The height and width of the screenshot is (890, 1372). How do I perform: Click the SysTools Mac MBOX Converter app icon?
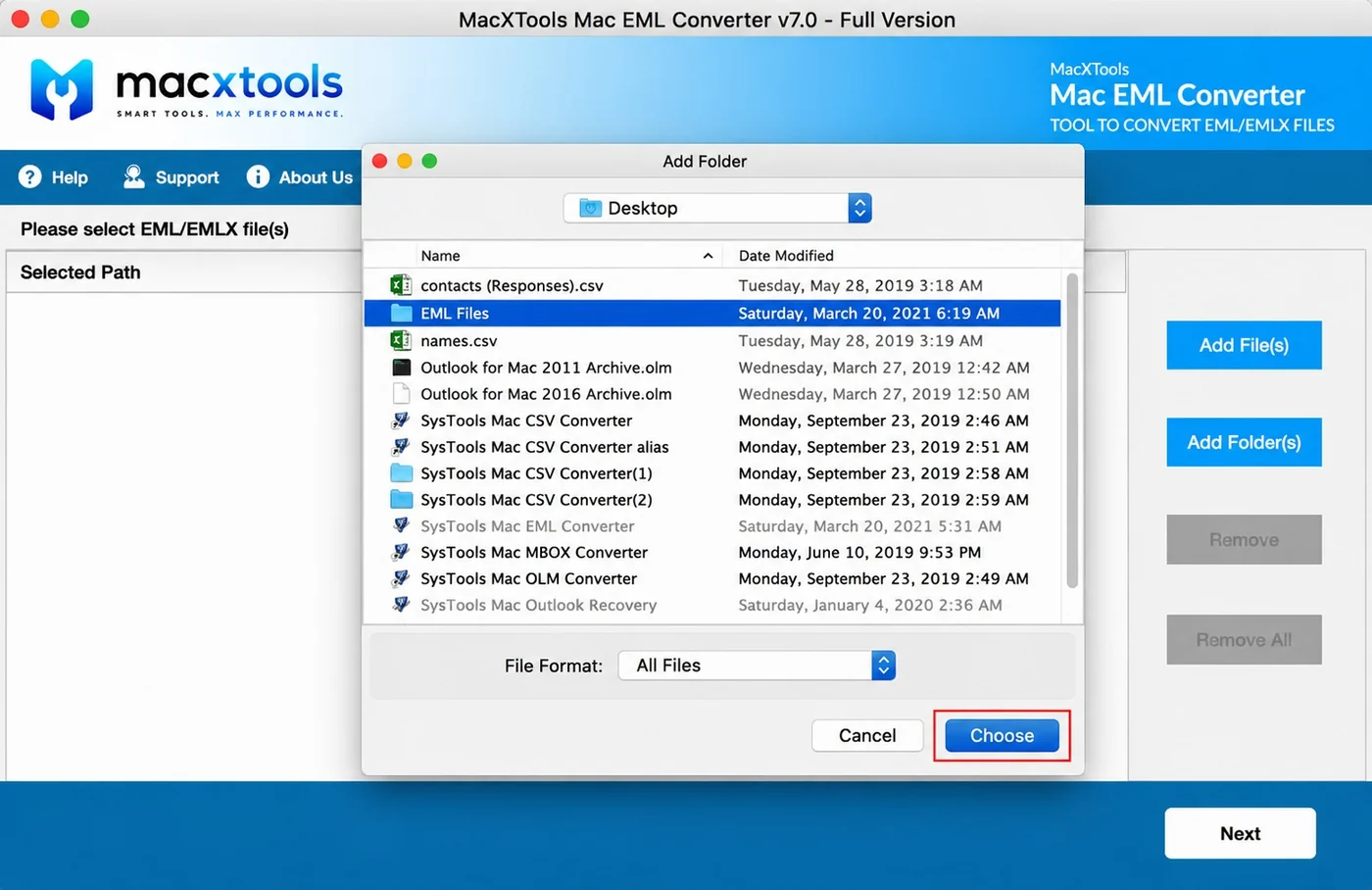pyautogui.click(x=401, y=553)
